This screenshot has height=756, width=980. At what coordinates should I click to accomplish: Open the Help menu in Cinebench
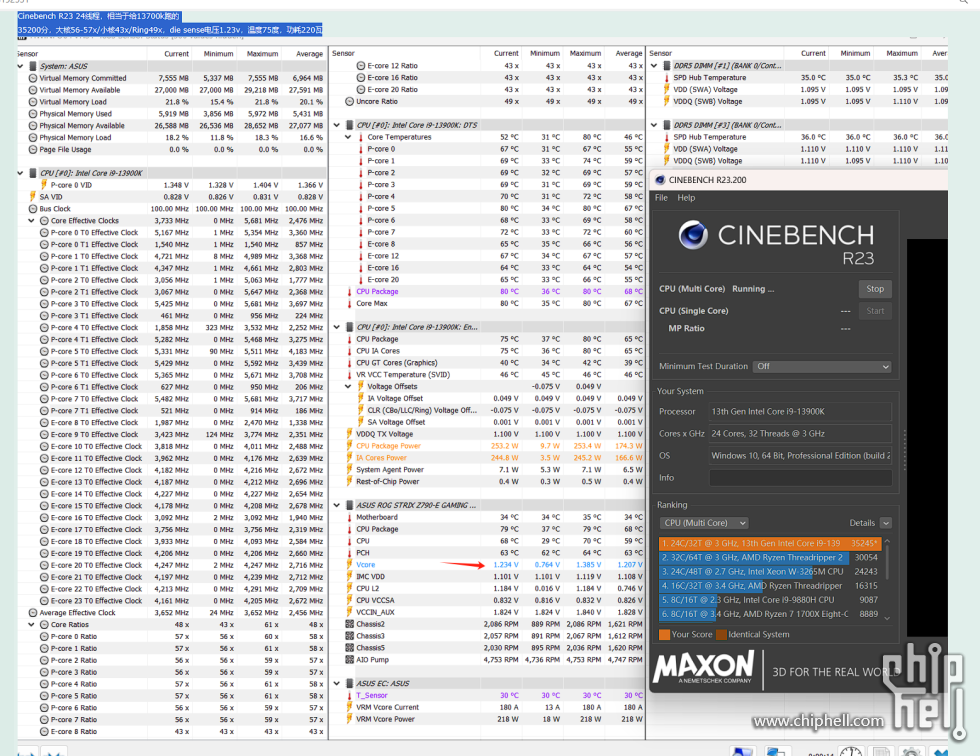[686, 198]
